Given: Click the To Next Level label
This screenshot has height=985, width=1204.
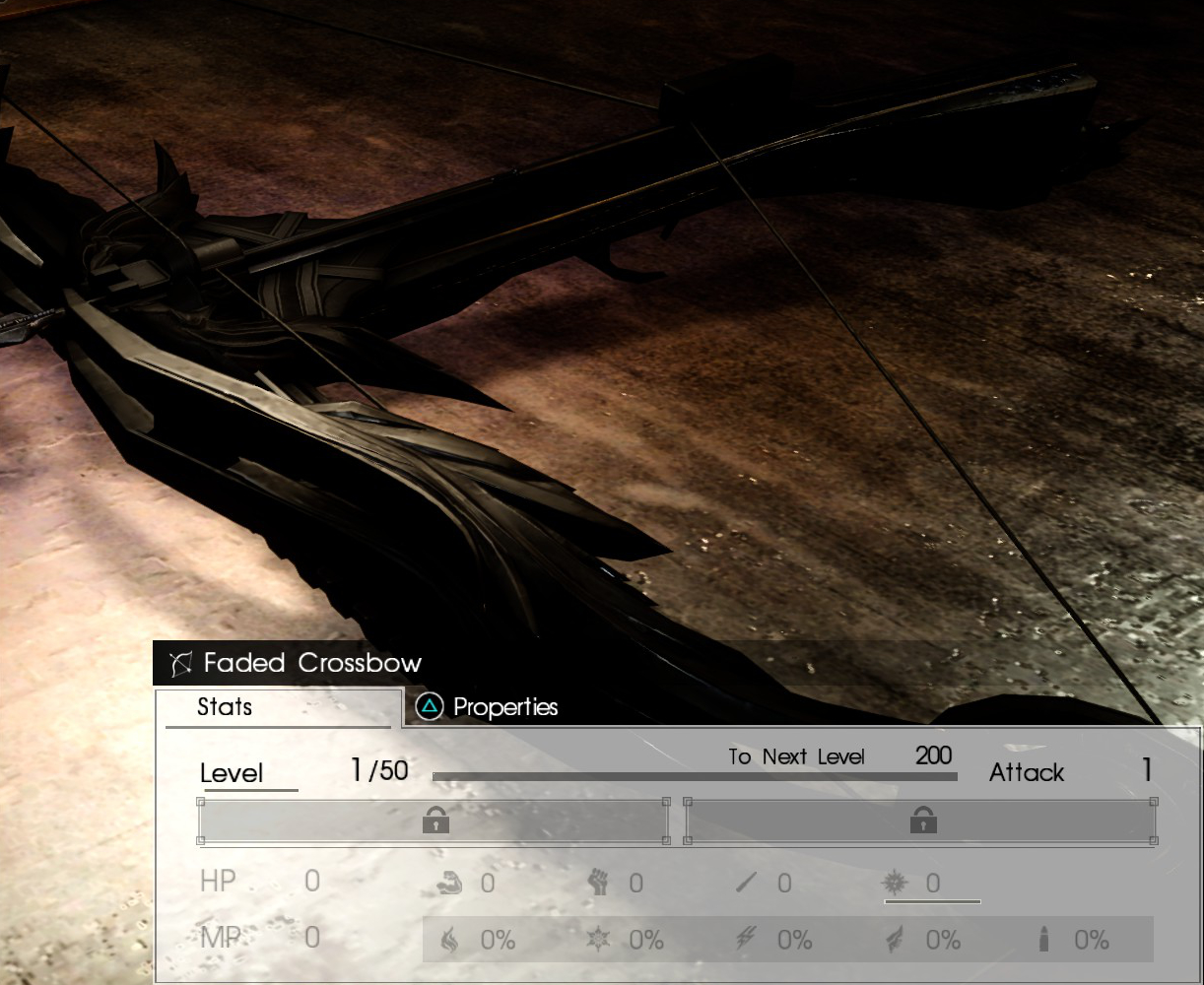Looking at the screenshot, I should click(796, 756).
